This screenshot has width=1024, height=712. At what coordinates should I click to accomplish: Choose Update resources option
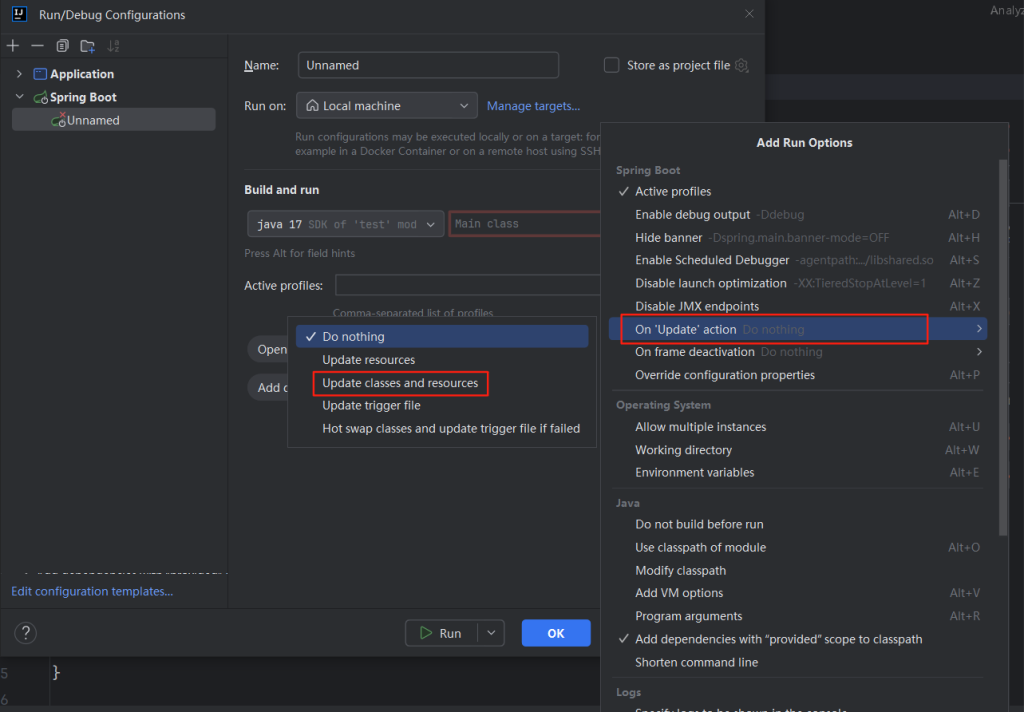coord(442,360)
